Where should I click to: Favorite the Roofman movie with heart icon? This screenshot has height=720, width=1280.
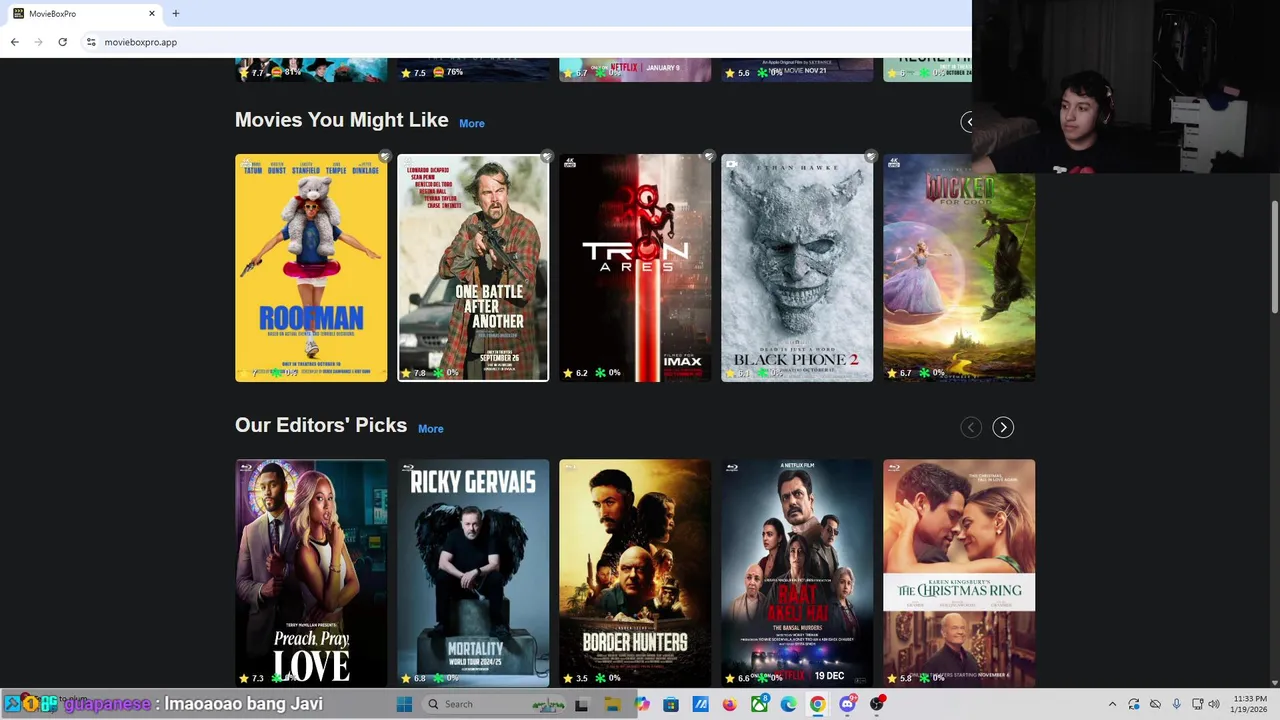(x=384, y=156)
